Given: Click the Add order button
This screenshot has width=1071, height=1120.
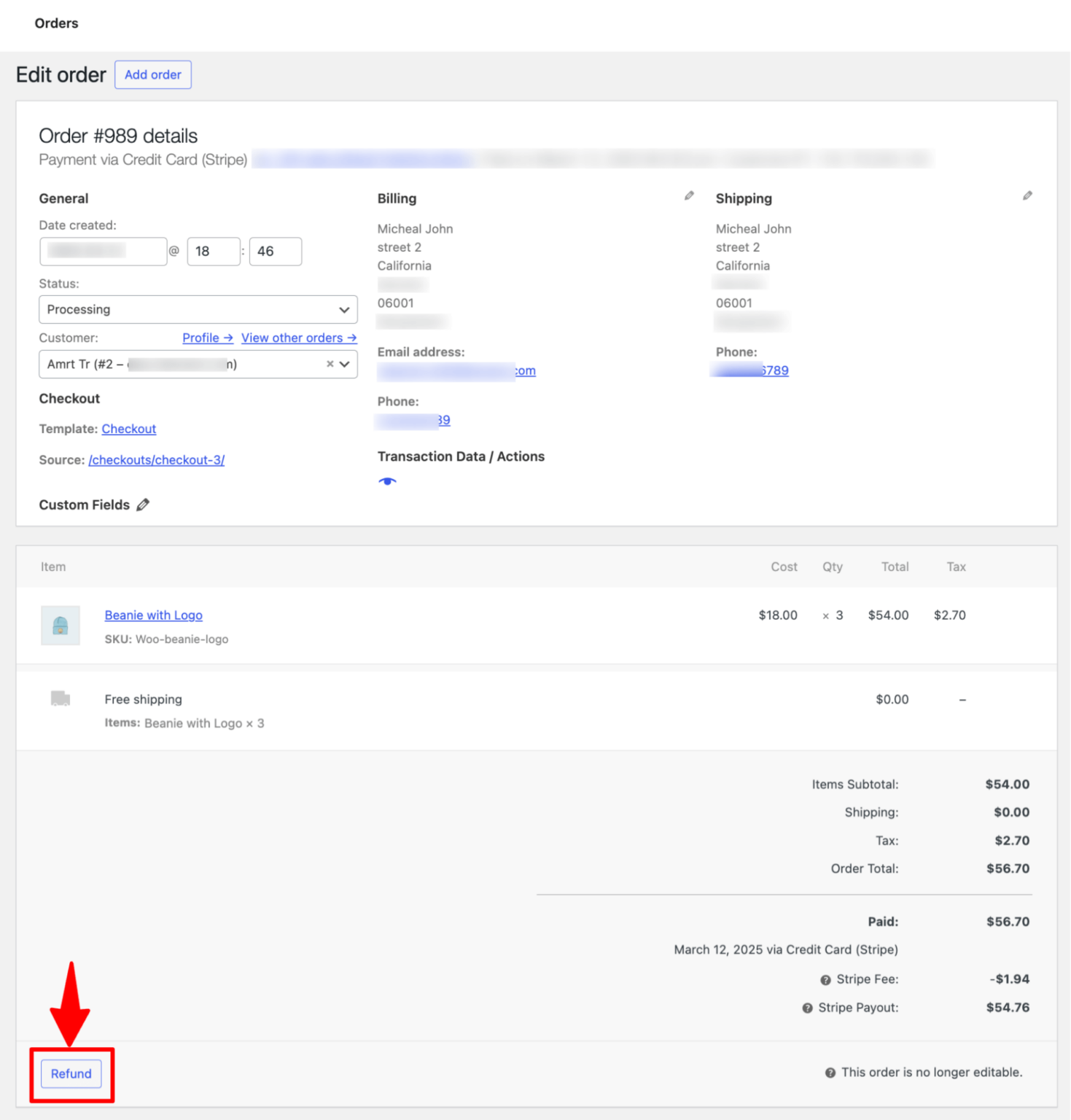Looking at the screenshot, I should pyautogui.click(x=152, y=74).
